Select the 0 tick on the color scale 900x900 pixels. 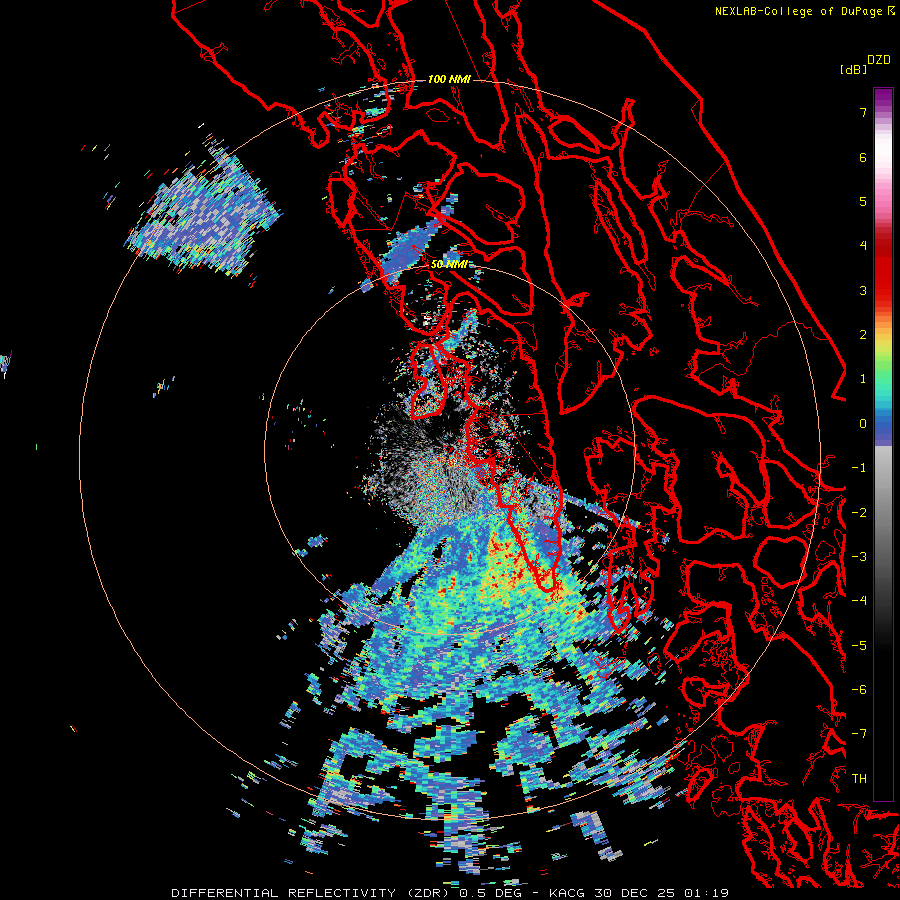[x=863, y=424]
